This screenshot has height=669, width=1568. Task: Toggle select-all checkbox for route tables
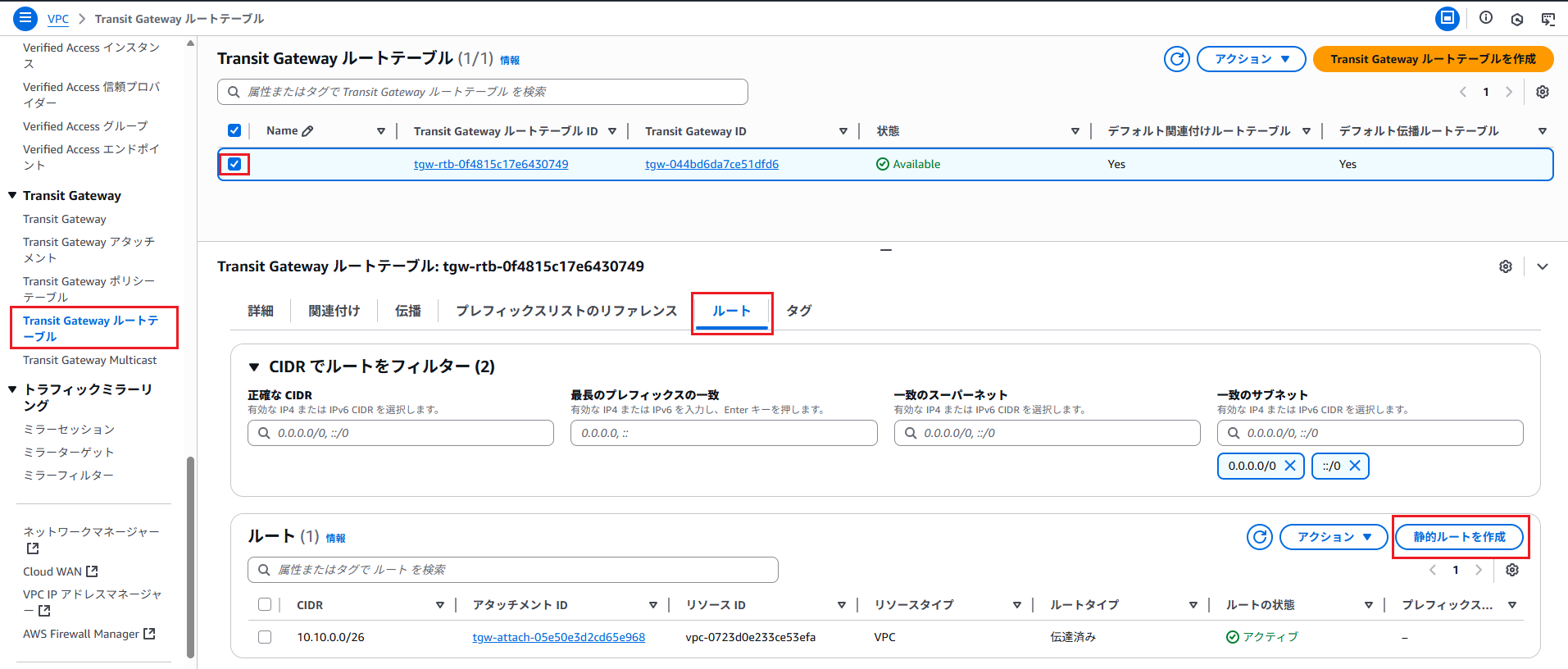(x=234, y=130)
